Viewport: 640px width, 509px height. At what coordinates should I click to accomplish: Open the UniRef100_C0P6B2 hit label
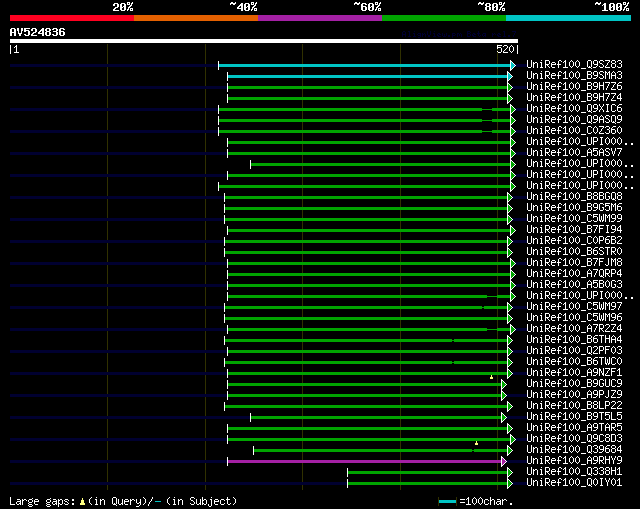coord(574,240)
